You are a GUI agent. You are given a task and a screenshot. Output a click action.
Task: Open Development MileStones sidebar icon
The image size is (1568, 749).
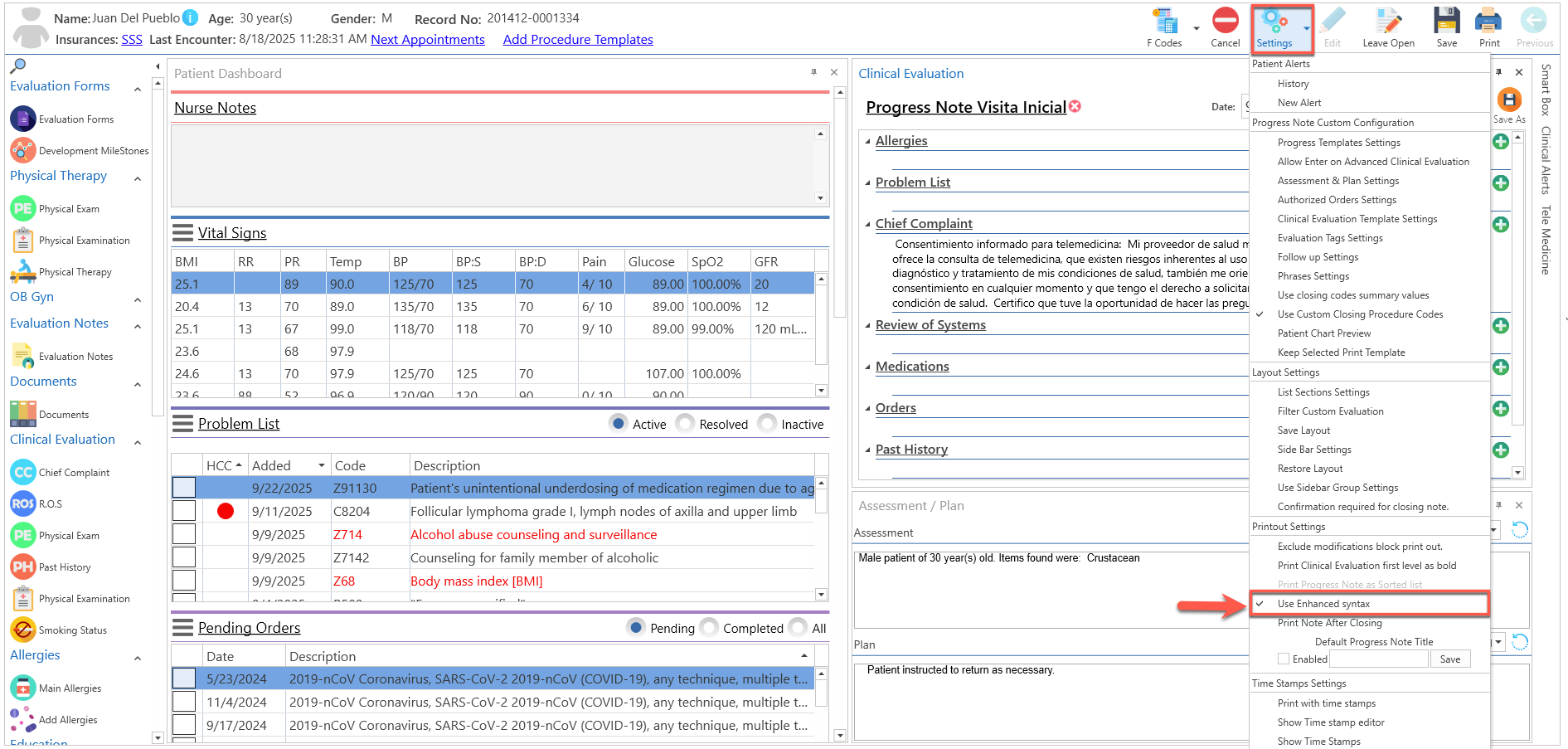click(23, 151)
